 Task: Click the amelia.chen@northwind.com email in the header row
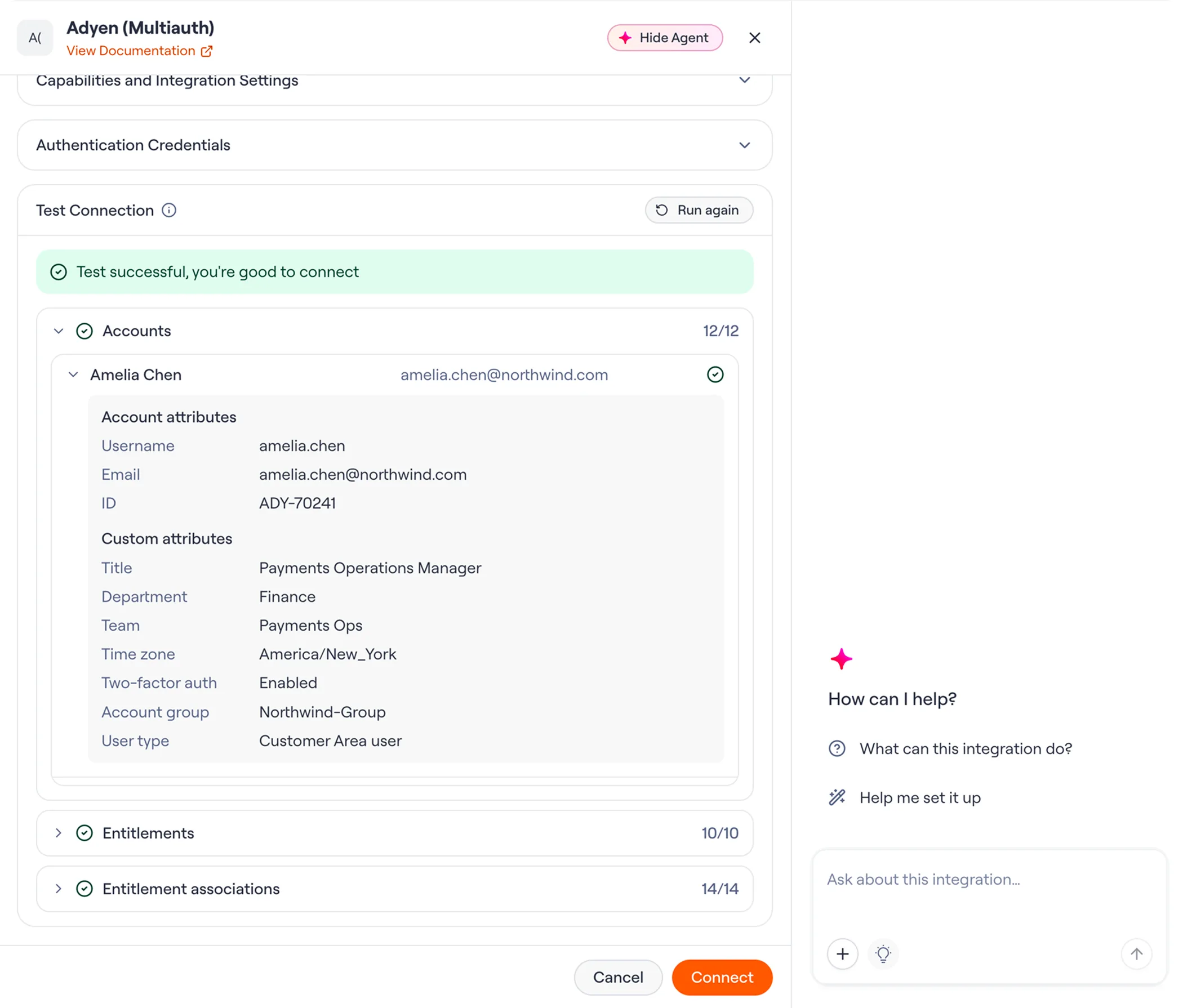(x=504, y=374)
